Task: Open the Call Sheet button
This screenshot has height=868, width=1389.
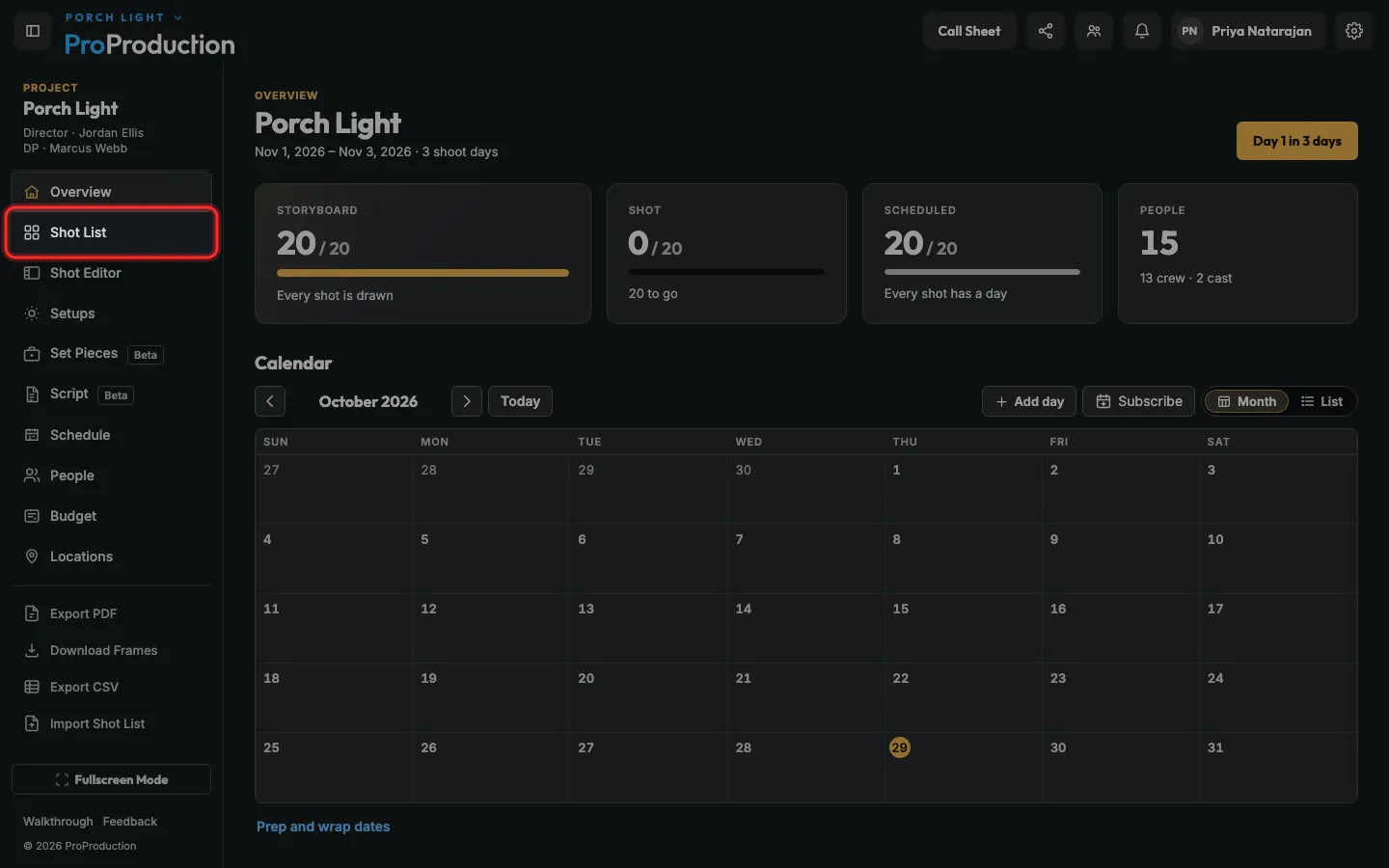Action: (x=969, y=31)
